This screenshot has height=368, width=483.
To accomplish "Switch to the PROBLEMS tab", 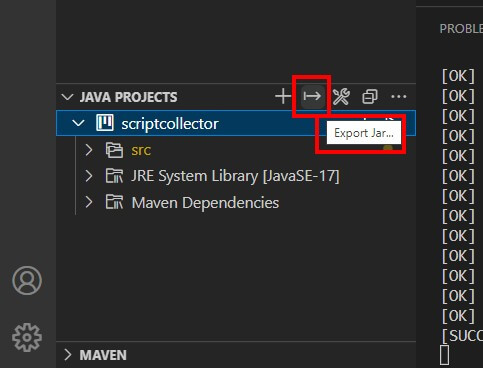I will coord(461,29).
